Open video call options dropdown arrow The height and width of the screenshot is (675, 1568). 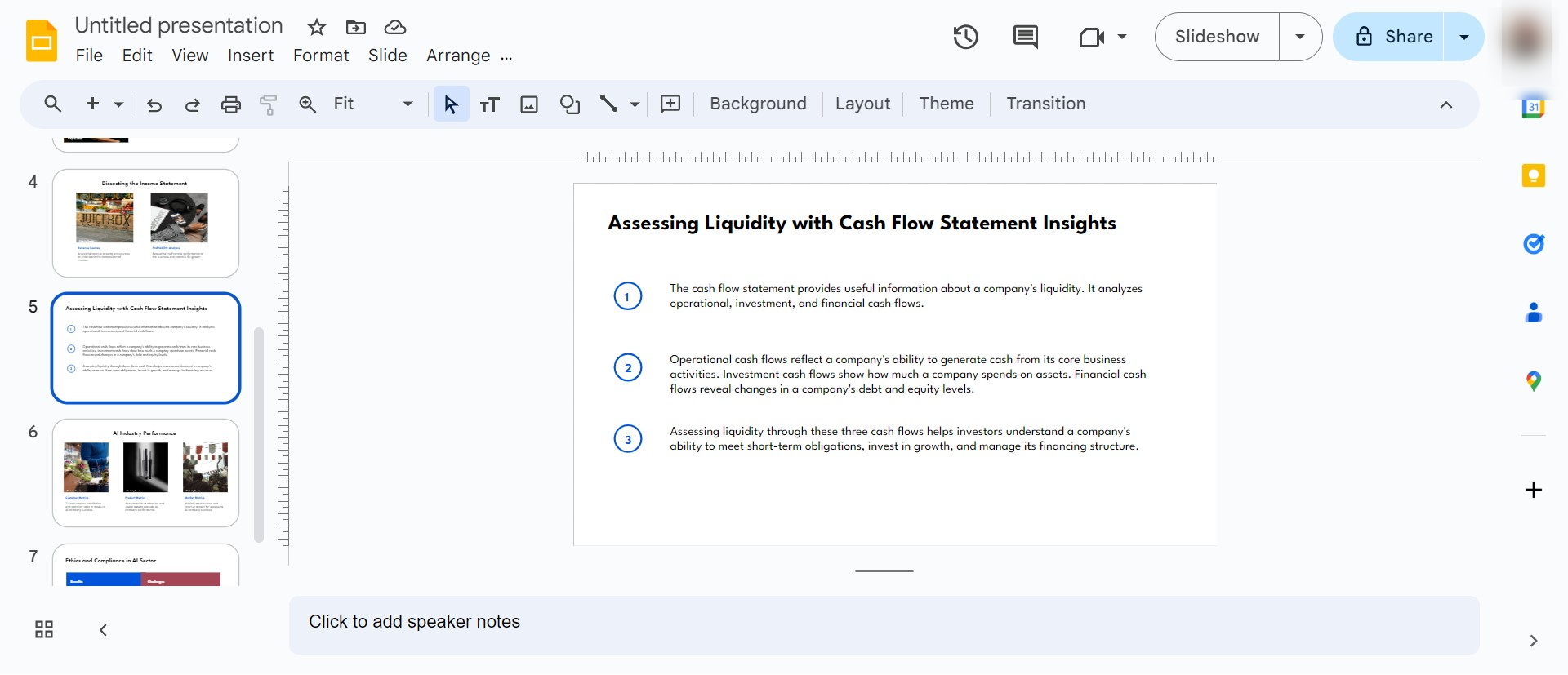(x=1122, y=37)
